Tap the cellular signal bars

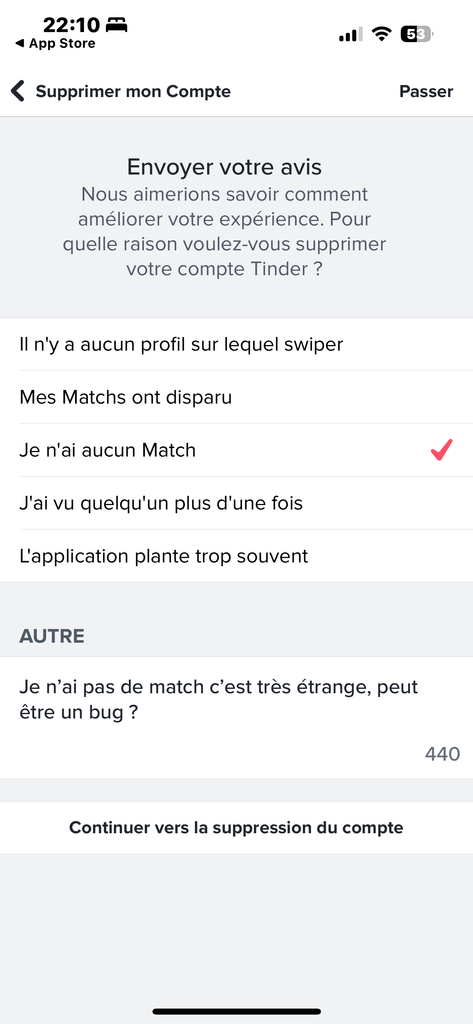click(351, 34)
